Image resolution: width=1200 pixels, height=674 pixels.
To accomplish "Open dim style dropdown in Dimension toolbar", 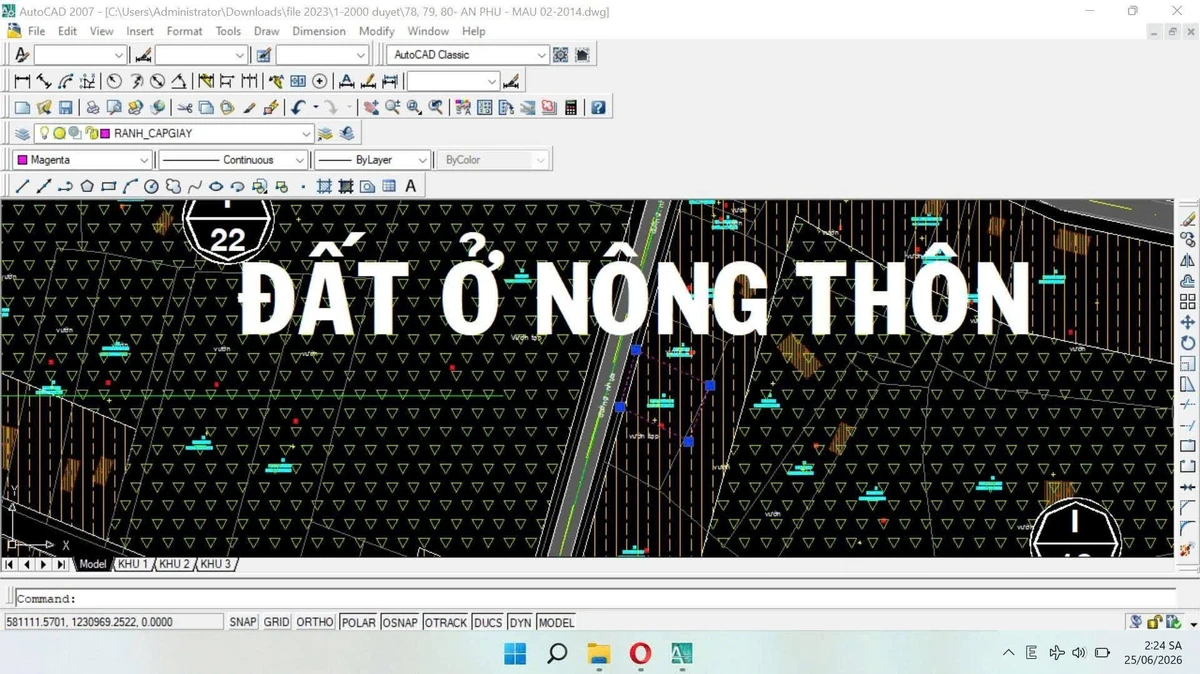I will [x=453, y=81].
